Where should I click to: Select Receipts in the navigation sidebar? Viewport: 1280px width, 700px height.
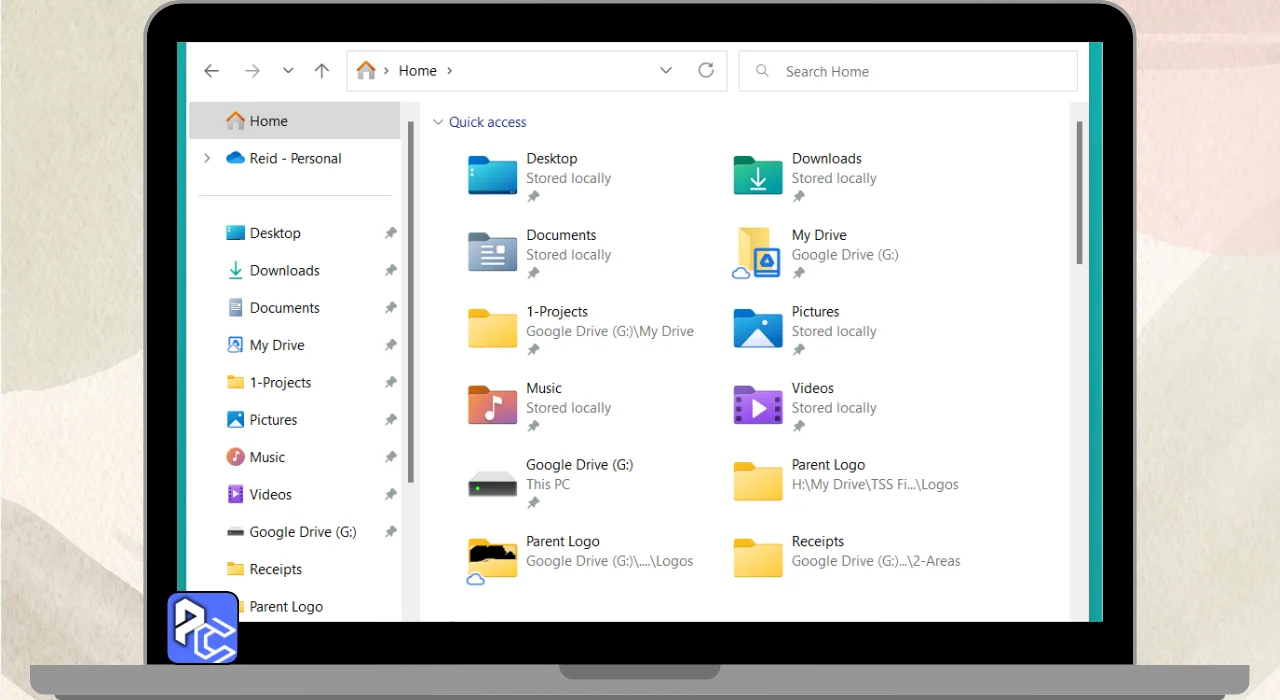pyautogui.click(x=275, y=569)
